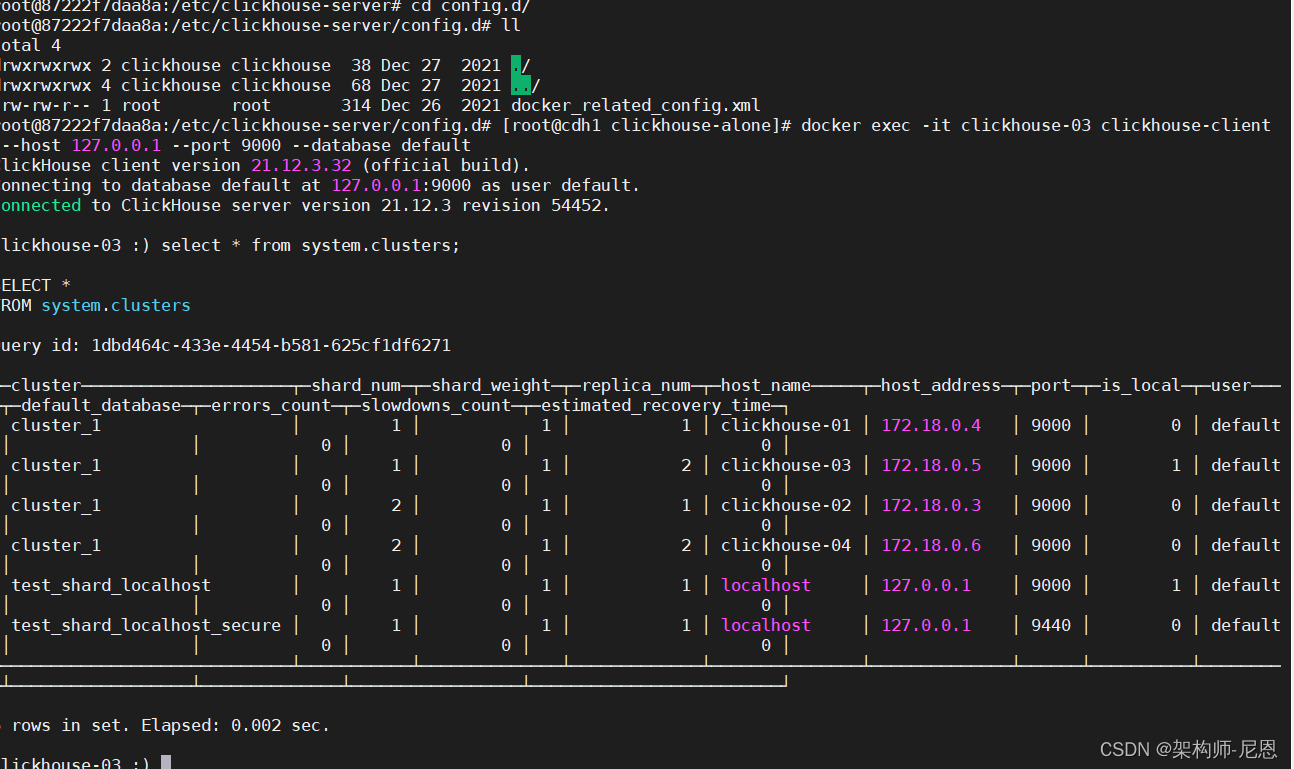Viewport: 1294px width, 769px height.
Task: Click host name clickhouse-01
Action: point(786,425)
